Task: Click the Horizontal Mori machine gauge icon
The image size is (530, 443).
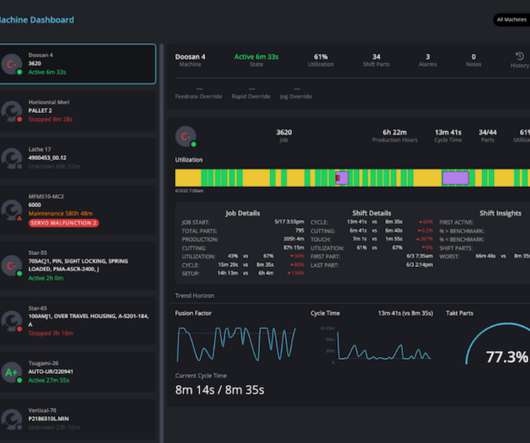Action: pyautogui.click(x=12, y=111)
